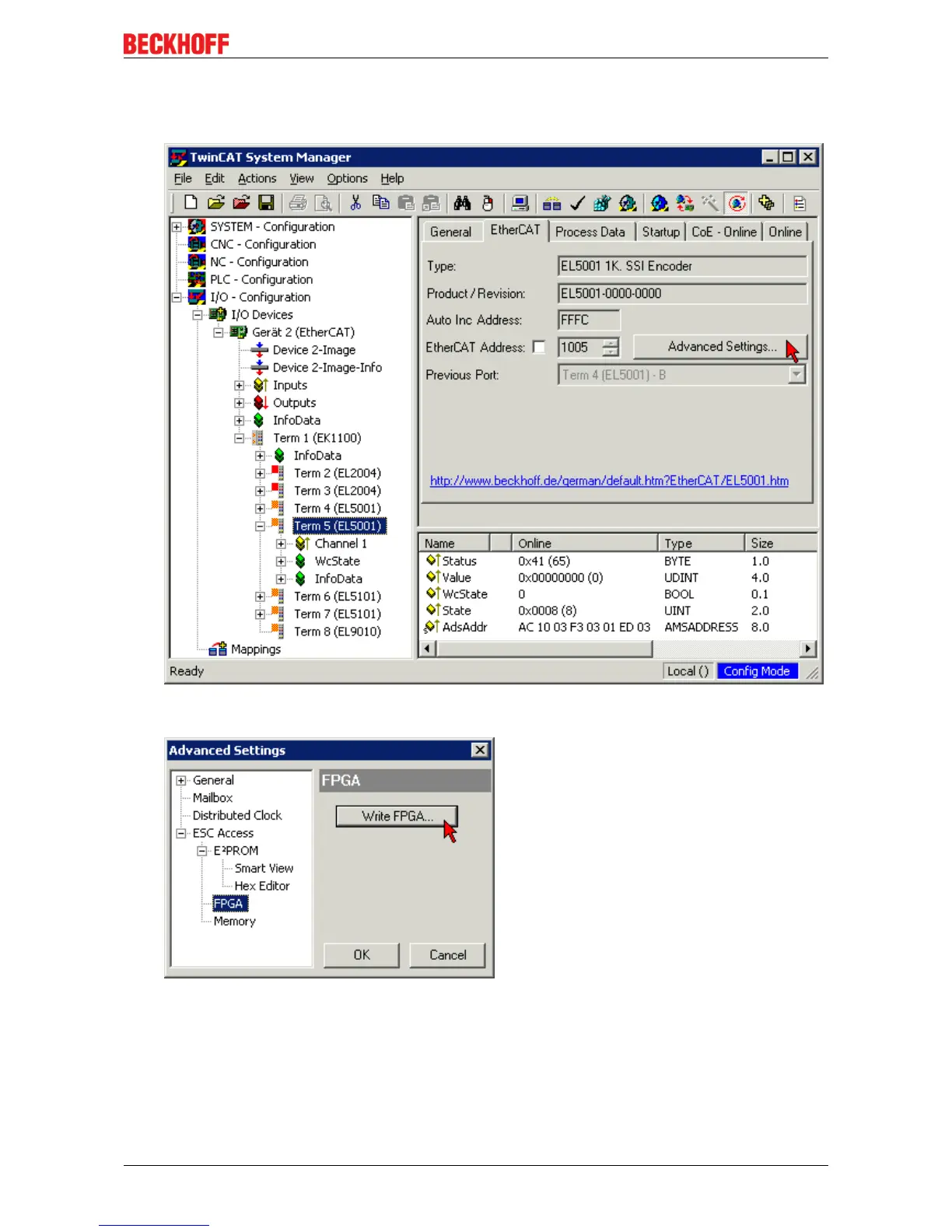Click the Gerät 2 (EtherCAT) device icon
The height and width of the screenshot is (1232, 952).
click(x=239, y=332)
